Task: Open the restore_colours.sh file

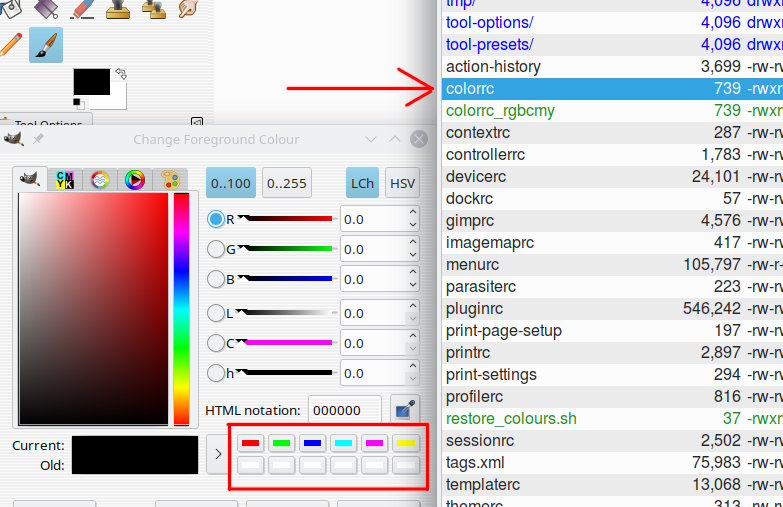Action: coord(511,418)
